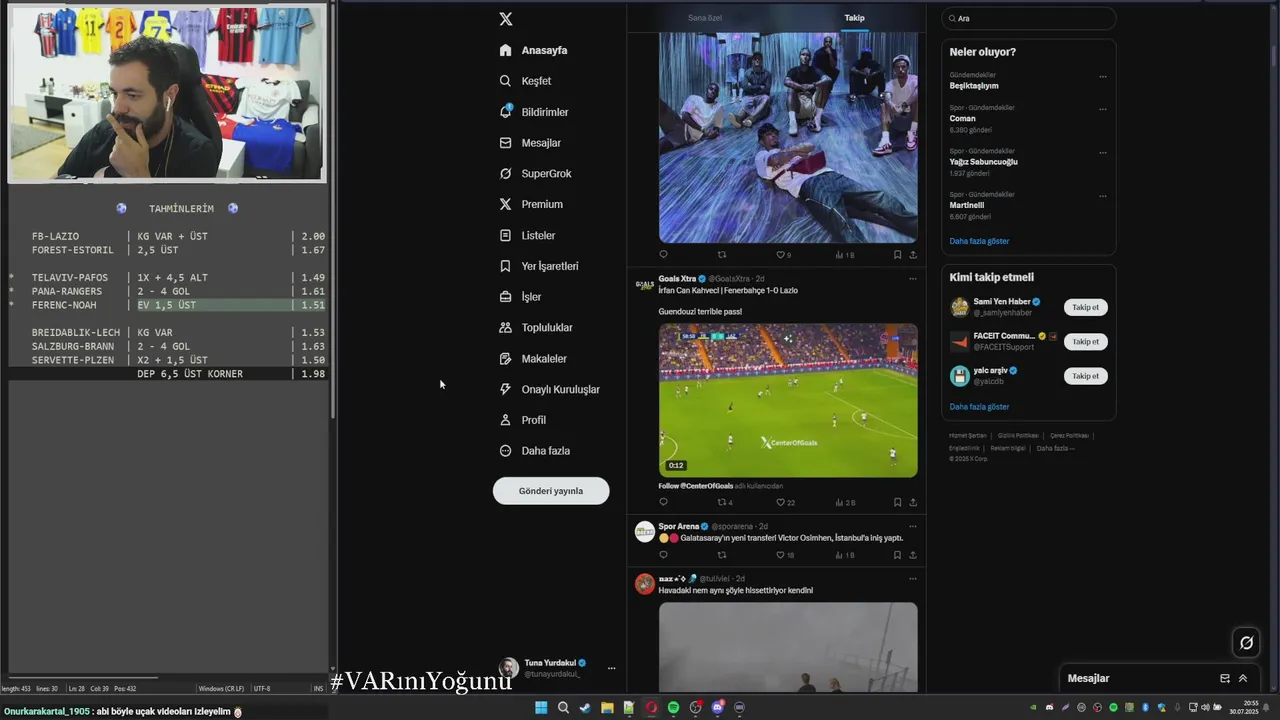
Task: Open Listeler lists
Action: point(526,235)
